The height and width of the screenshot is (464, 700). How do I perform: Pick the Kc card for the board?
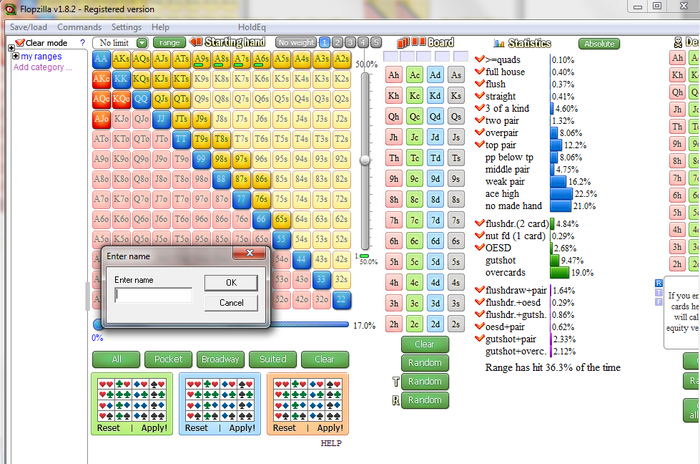coord(415,96)
